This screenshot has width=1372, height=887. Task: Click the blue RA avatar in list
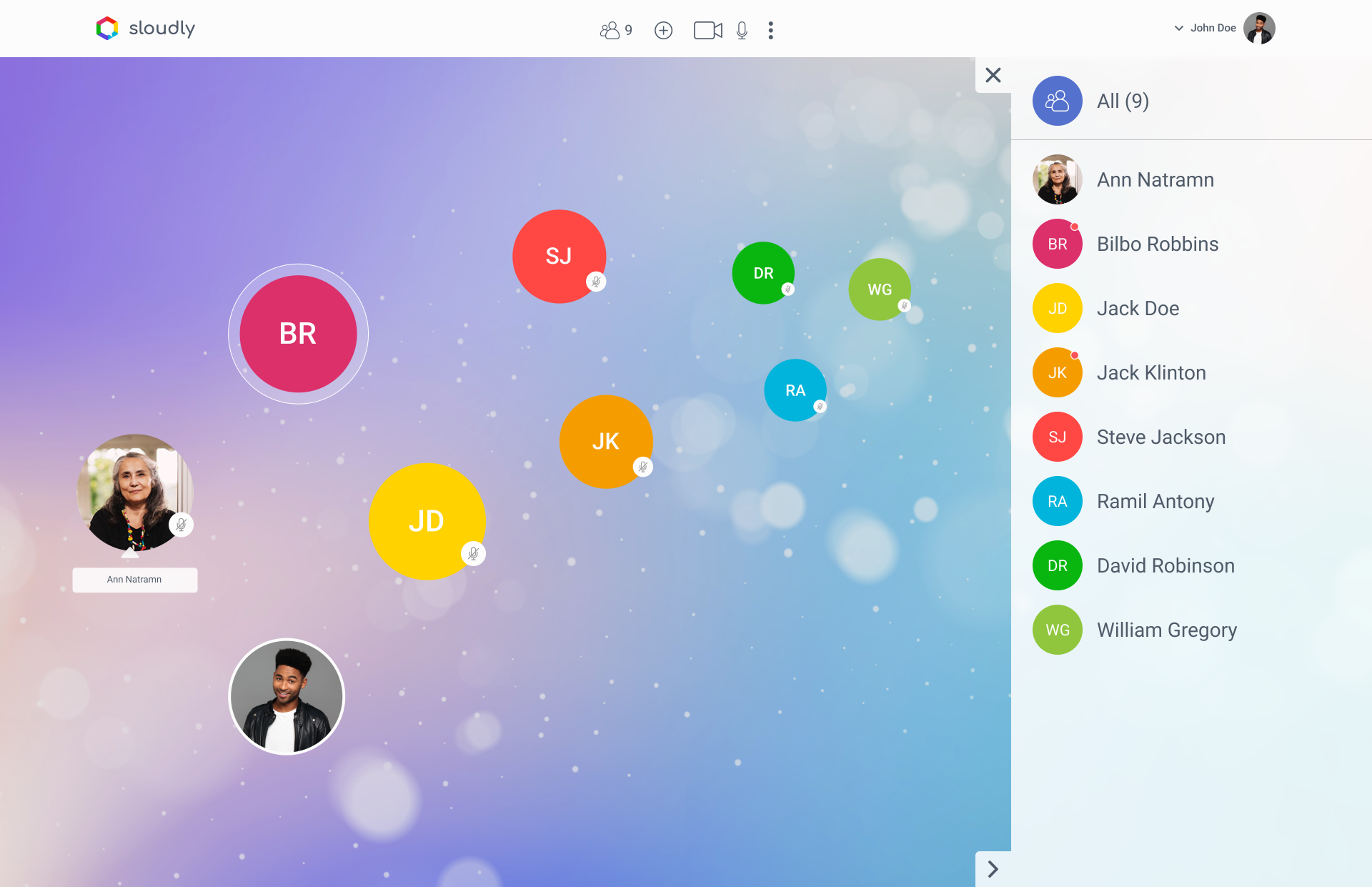click(x=1058, y=501)
